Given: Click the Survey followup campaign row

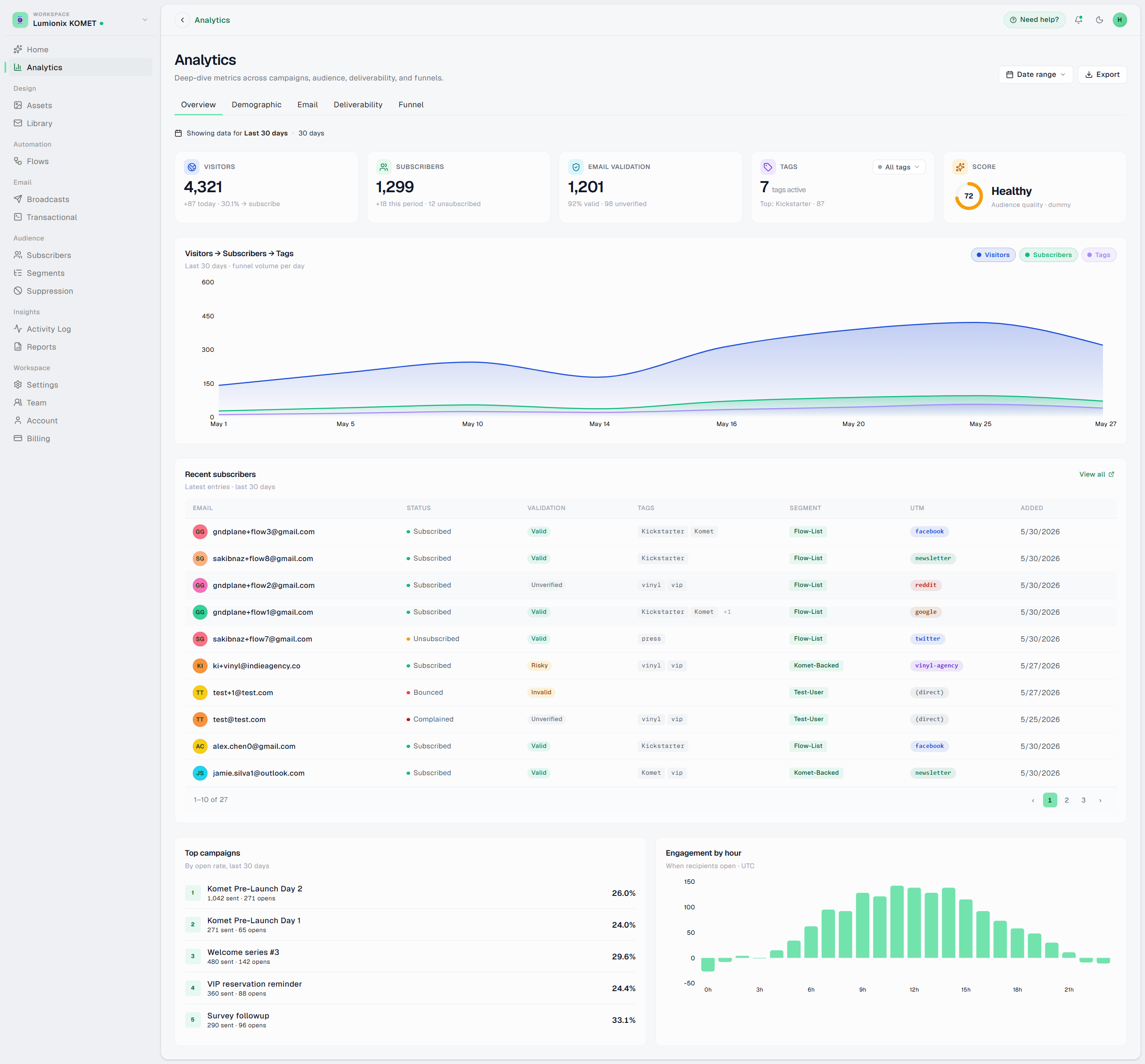Looking at the screenshot, I should coord(410,1020).
